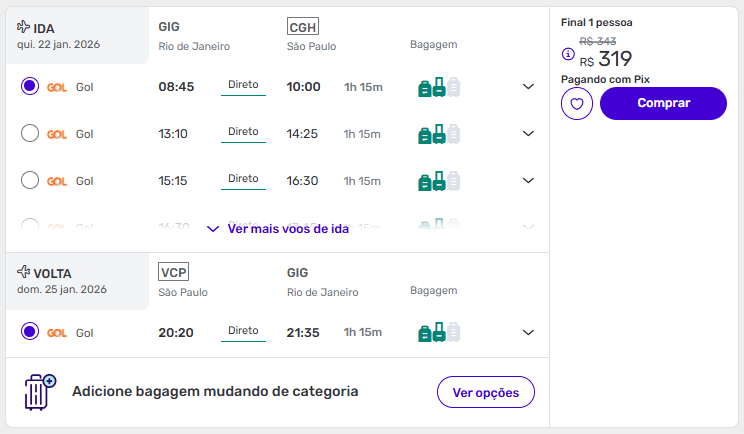This screenshot has height=434, width=744.
Task: Click baggage icons for the 13:10 flight
Action: [439, 134]
